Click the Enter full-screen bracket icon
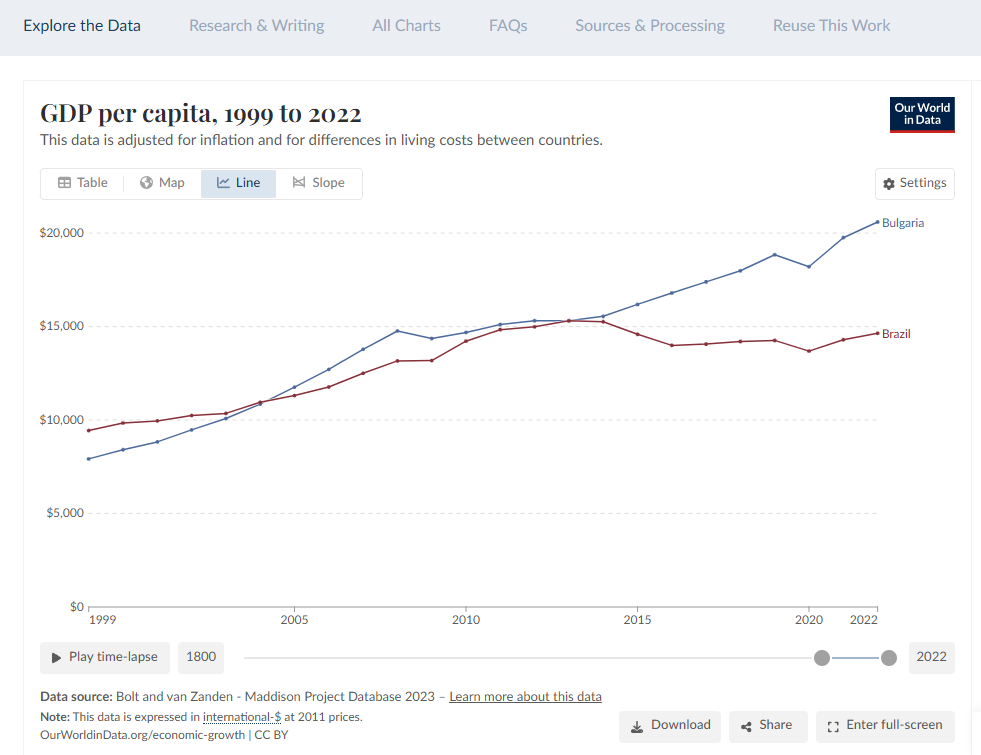Screen dimensions: 981x755 pos(833,727)
